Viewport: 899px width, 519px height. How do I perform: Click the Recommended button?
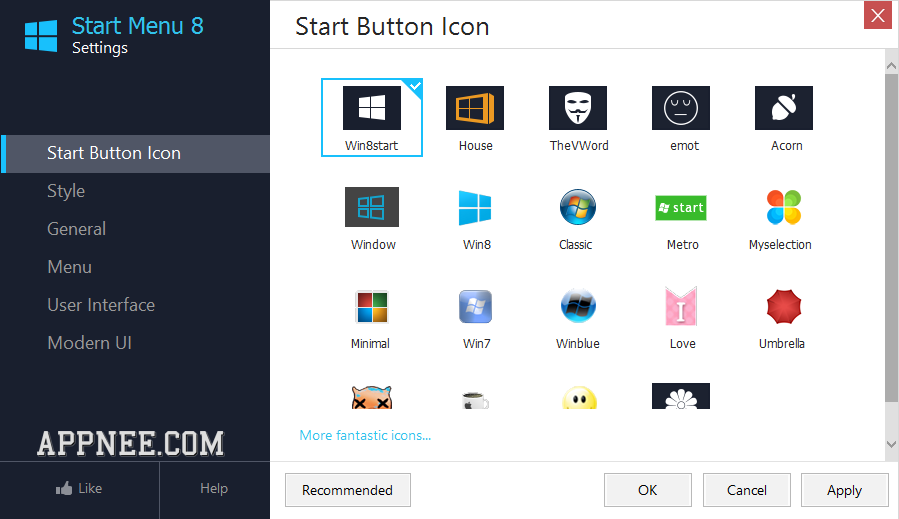[347, 490]
